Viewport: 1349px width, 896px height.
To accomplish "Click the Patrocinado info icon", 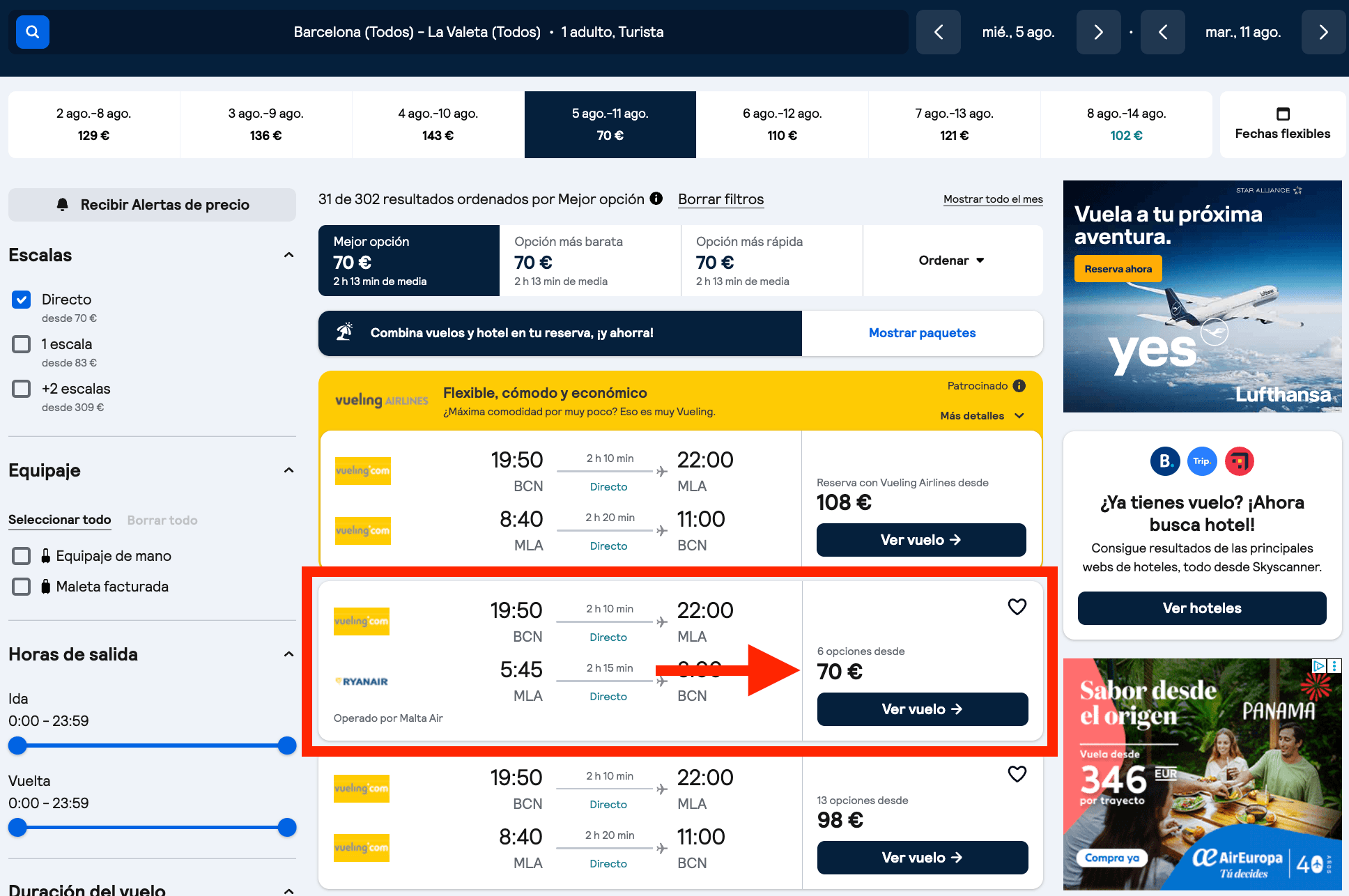I will pos(1019,386).
